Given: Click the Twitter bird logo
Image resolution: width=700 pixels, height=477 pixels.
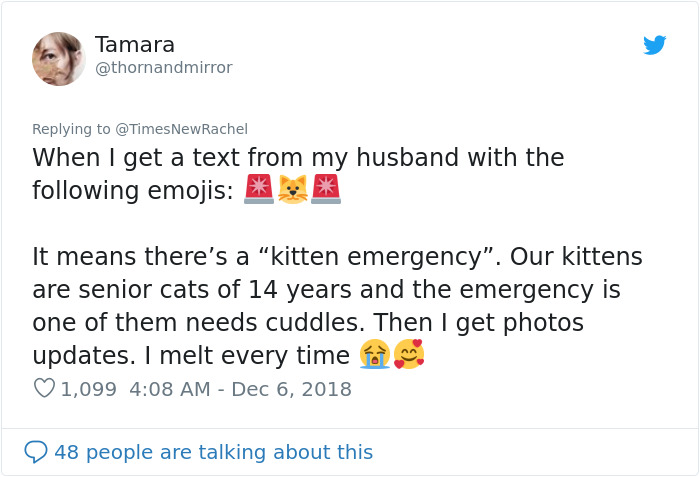Looking at the screenshot, I should point(655,45).
